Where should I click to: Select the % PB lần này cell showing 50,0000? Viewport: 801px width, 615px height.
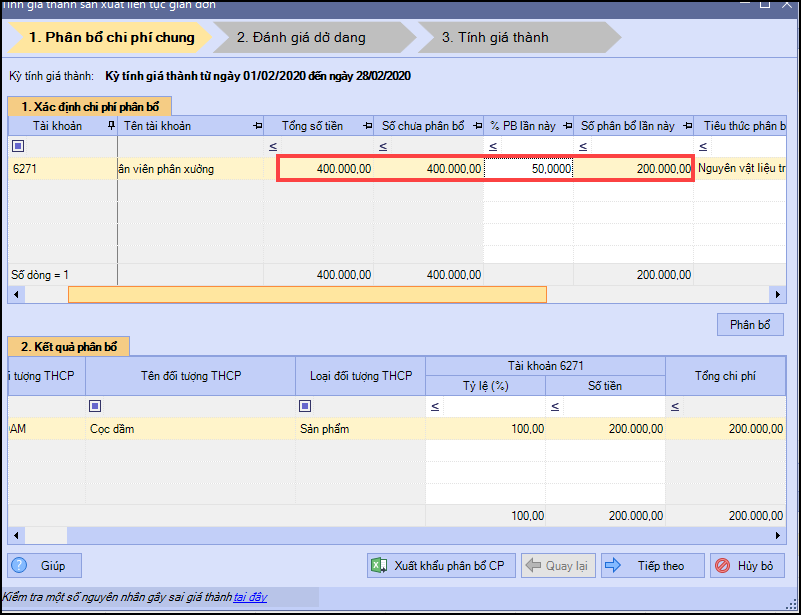pos(528,169)
